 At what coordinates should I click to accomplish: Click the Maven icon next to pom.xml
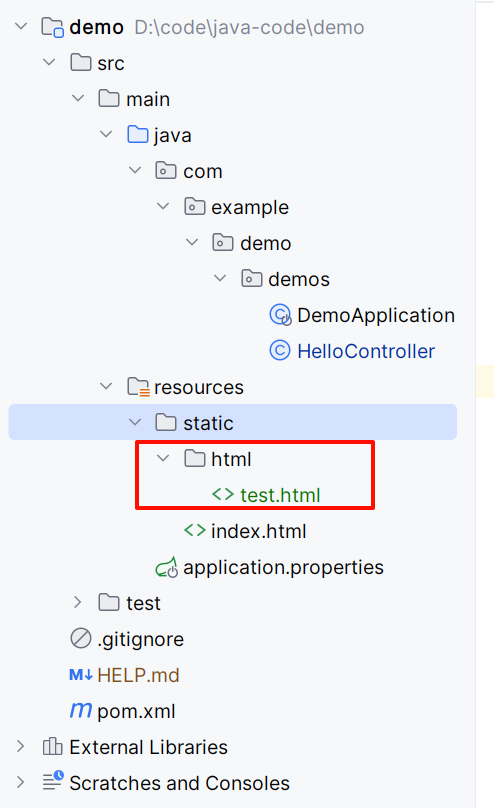pyautogui.click(x=81, y=711)
